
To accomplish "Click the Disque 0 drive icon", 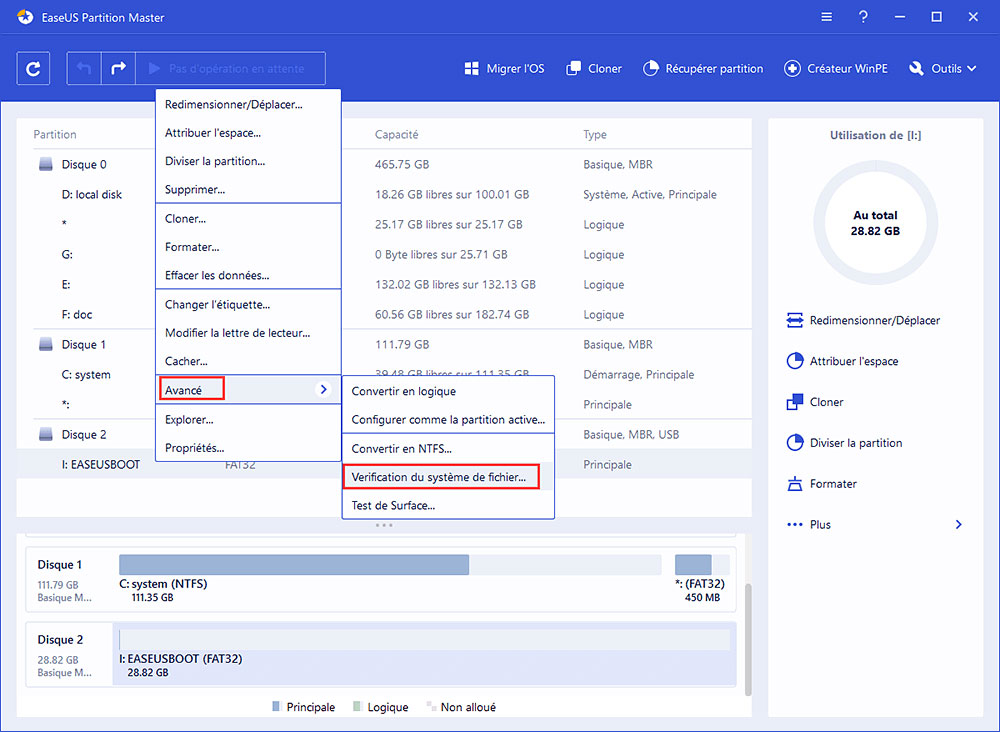I will point(46,165).
